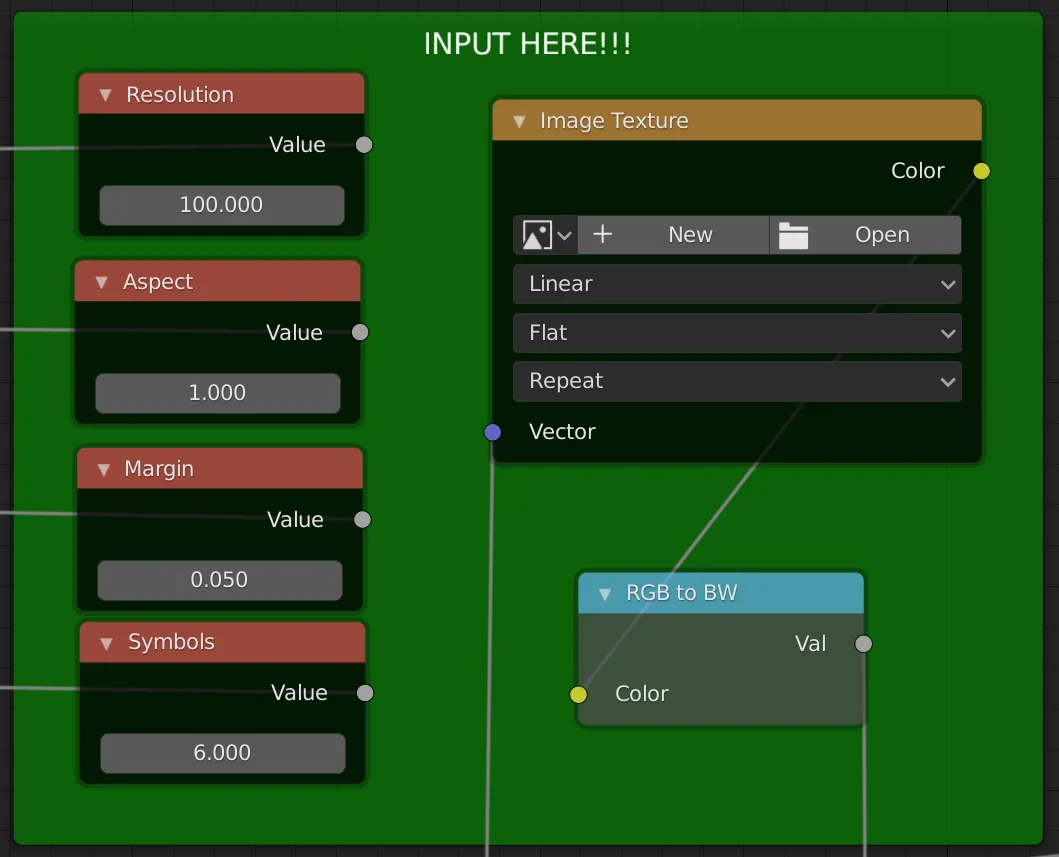Click the plus icon on the New button
Viewport: 1059px width, 857px height.
pos(603,235)
